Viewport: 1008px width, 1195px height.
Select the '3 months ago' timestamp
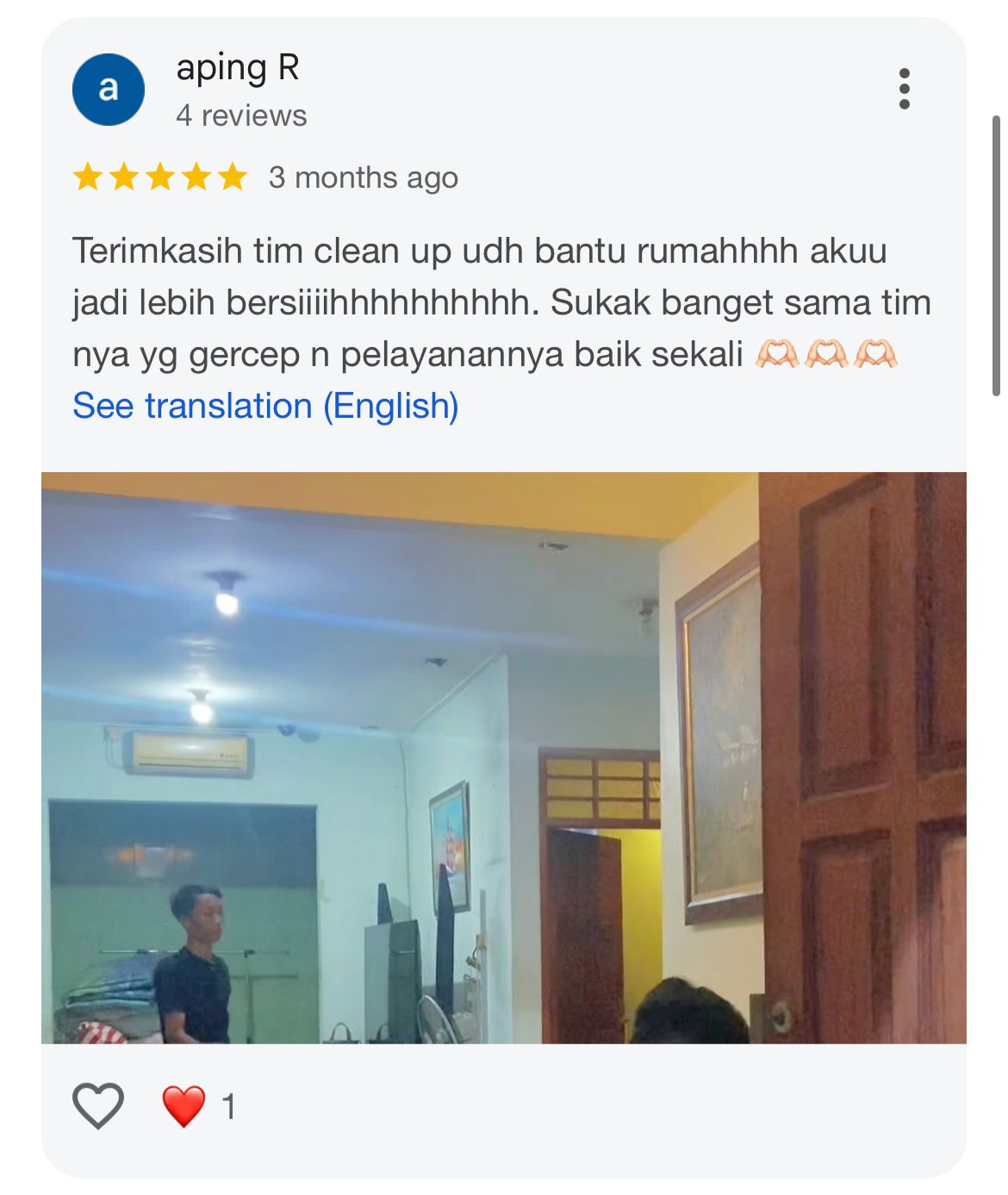coord(364,177)
